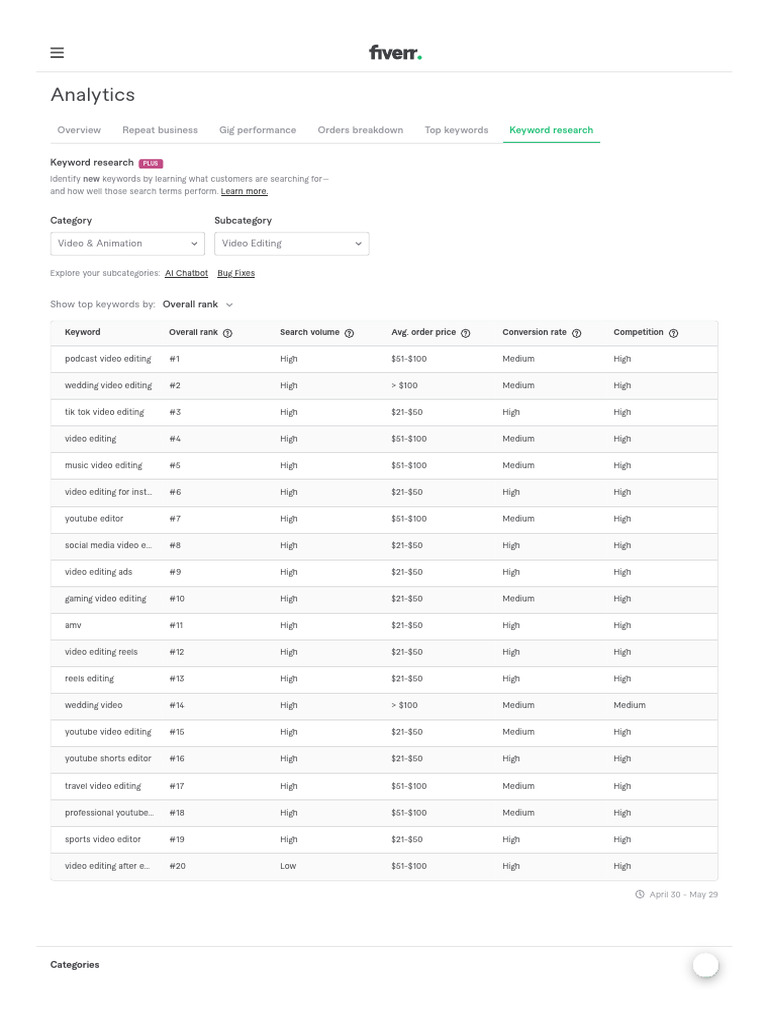Open the hamburger menu icon
The height and width of the screenshot is (1024, 768).
(57, 53)
